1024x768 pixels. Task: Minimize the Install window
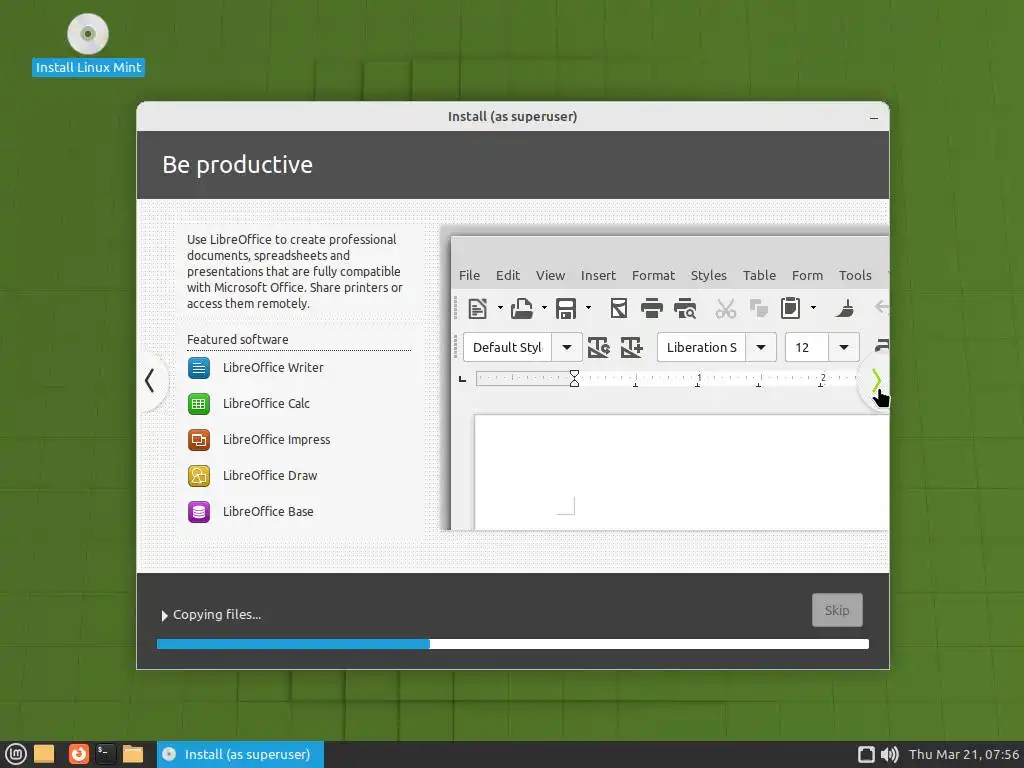[874, 118]
